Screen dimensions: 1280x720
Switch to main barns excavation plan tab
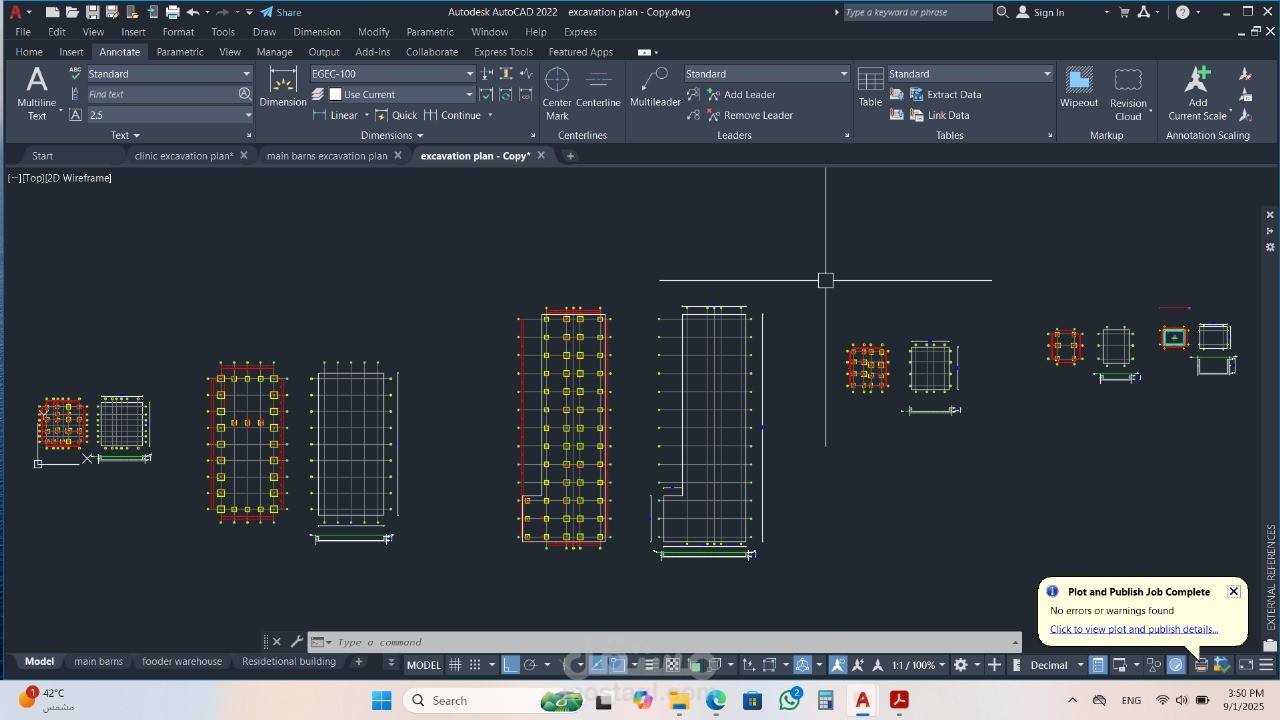coord(326,156)
